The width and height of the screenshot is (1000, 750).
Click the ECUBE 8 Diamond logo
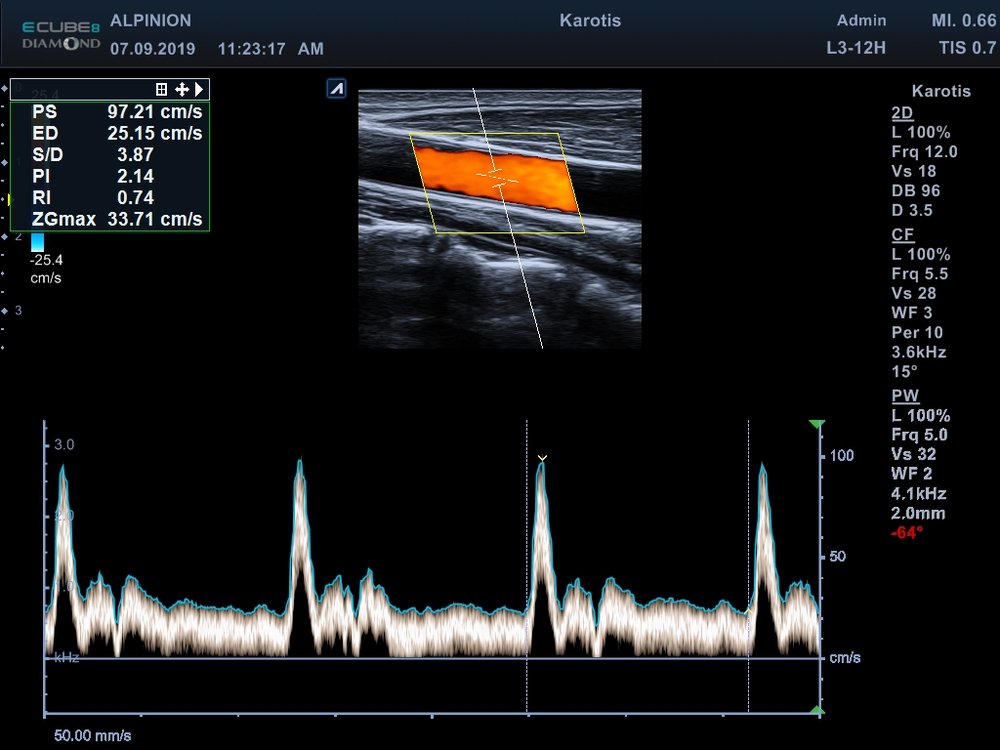tap(61, 35)
